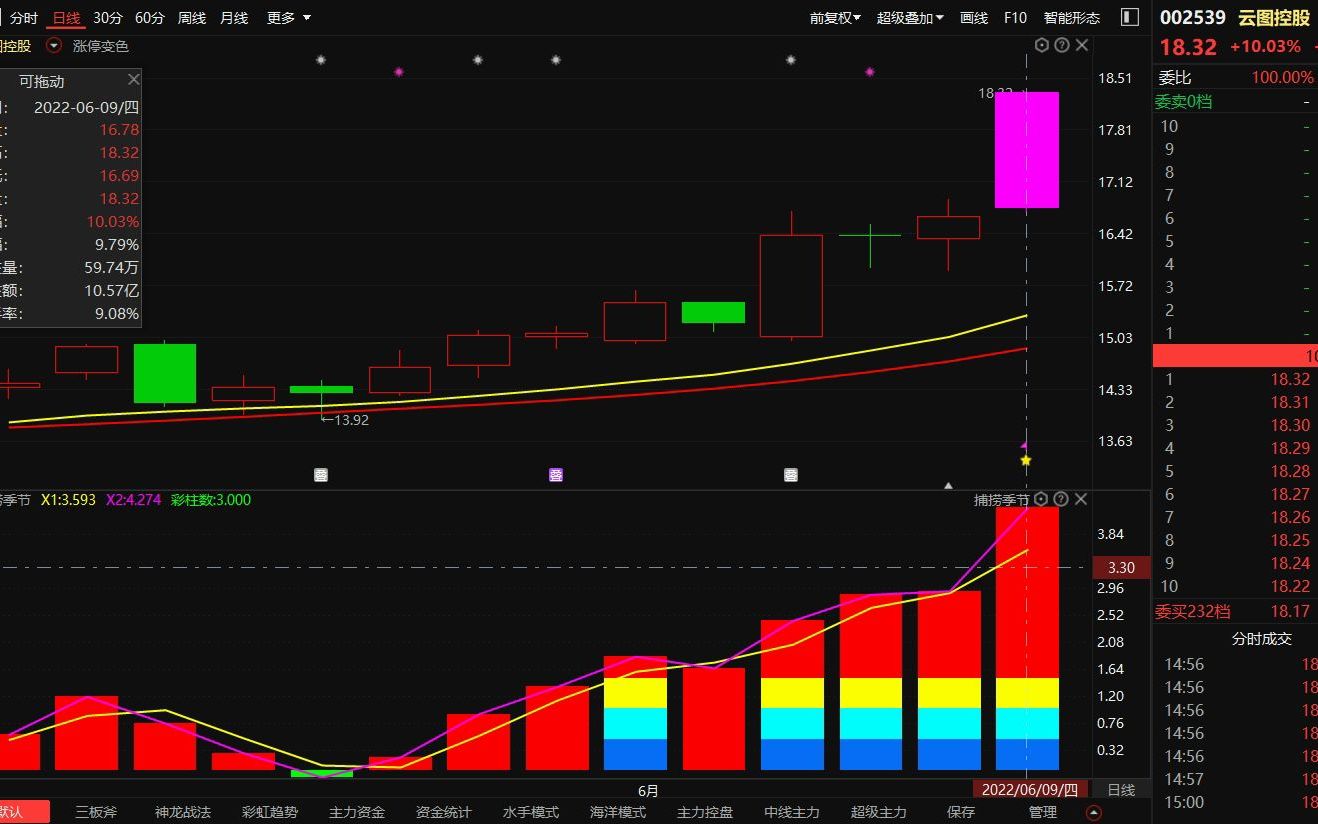Select the 主力资金 indicator tab
The height and width of the screenshot is (824, 1318).
pyautogui.click(x=357, y=812)
